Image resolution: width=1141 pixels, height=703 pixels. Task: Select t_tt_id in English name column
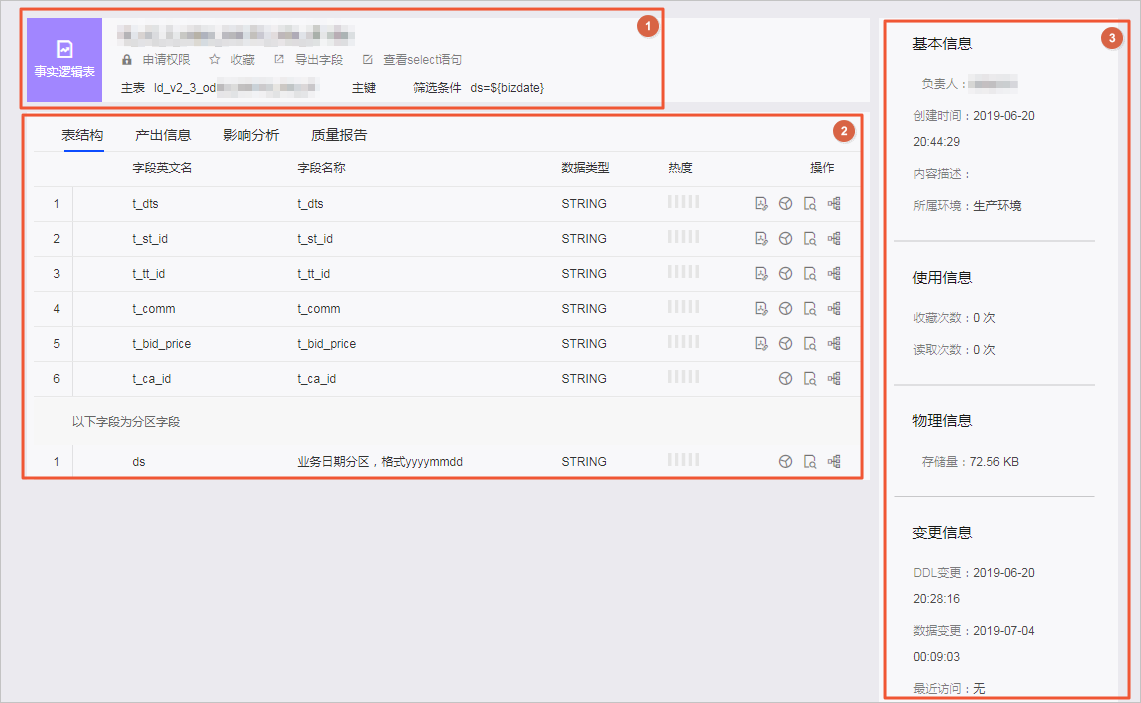(x=148, y=274)
